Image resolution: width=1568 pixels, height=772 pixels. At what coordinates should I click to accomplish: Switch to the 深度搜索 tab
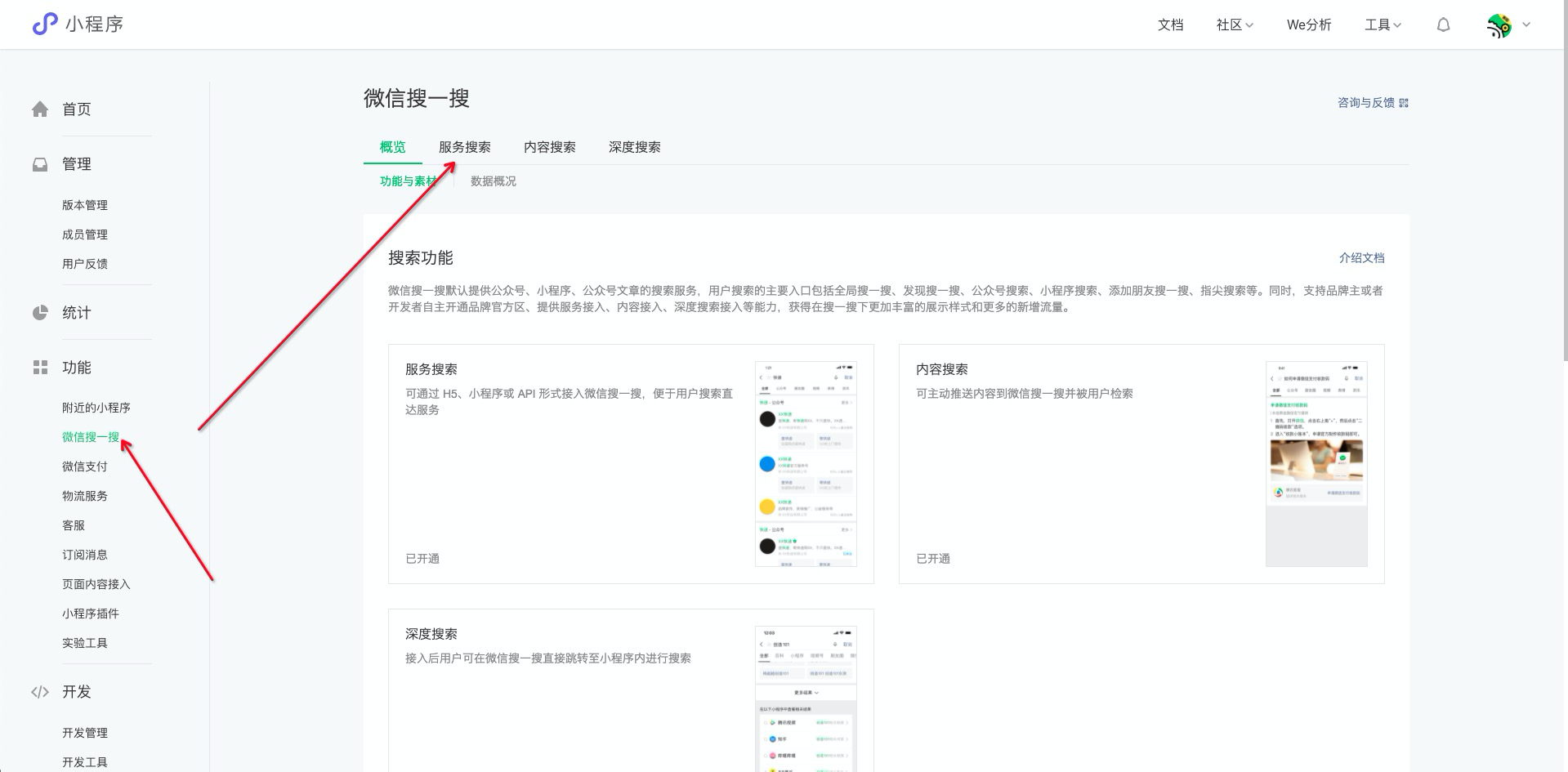click(634, 147)
